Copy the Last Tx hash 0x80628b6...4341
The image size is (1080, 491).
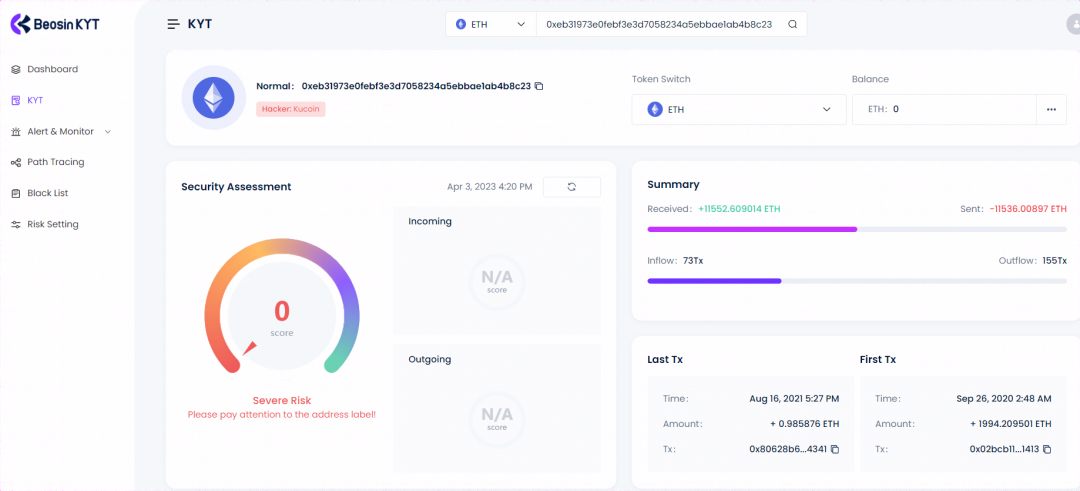pos(835,450)
